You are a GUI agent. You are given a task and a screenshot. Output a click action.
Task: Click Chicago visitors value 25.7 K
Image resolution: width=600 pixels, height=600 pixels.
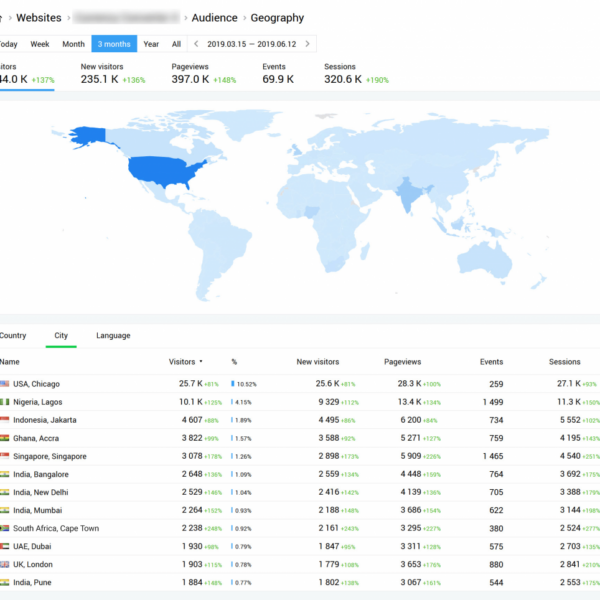coord(191,383)
